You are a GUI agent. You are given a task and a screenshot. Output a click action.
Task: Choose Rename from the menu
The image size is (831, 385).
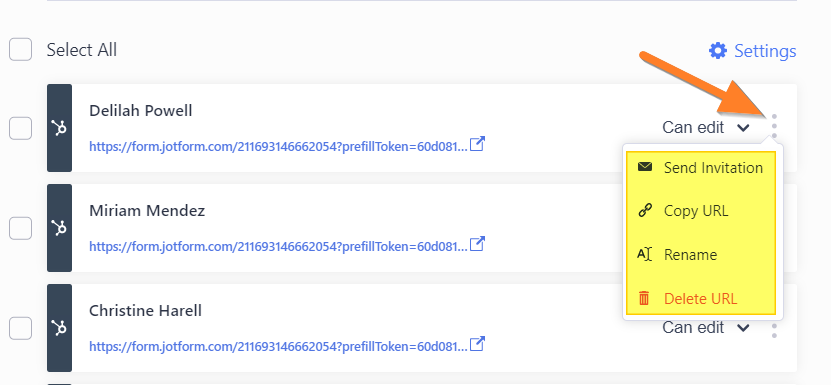tap(701, 255)
